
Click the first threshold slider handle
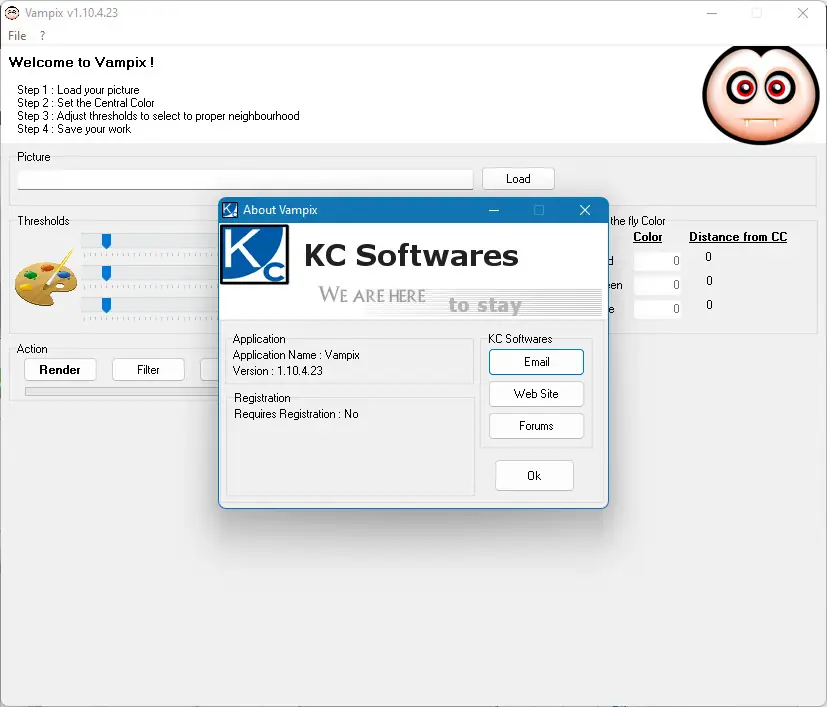point(107,241)
